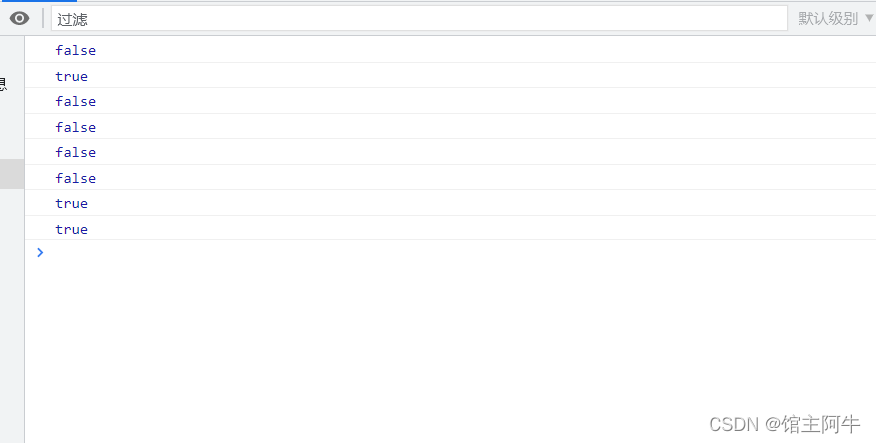
Task: Click the blue console prompt chevron
Action: click(40, 253)
